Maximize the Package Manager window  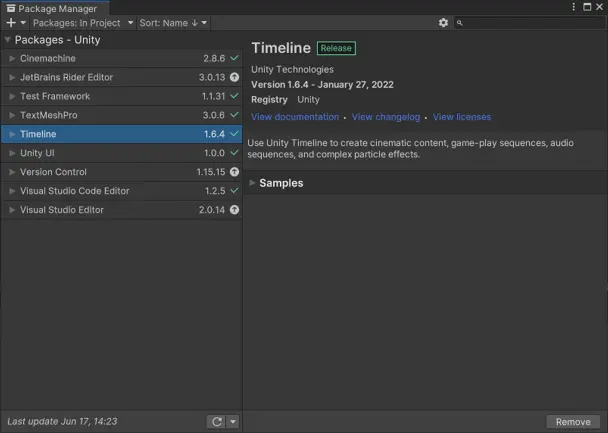click(587, 7)
